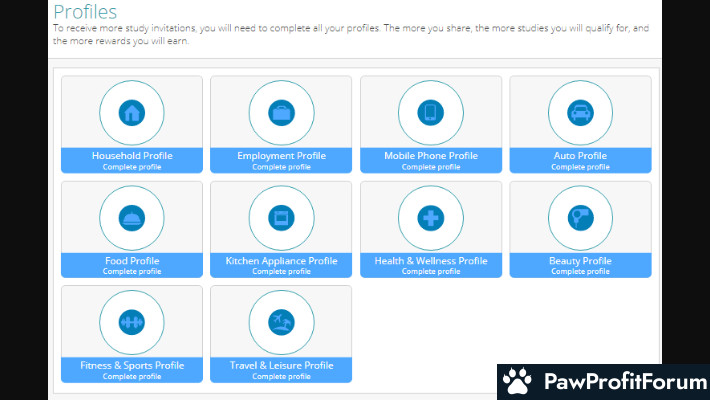Select the Kitchen Appliance Profile icon
710x400 pixels.
point(281,217)
